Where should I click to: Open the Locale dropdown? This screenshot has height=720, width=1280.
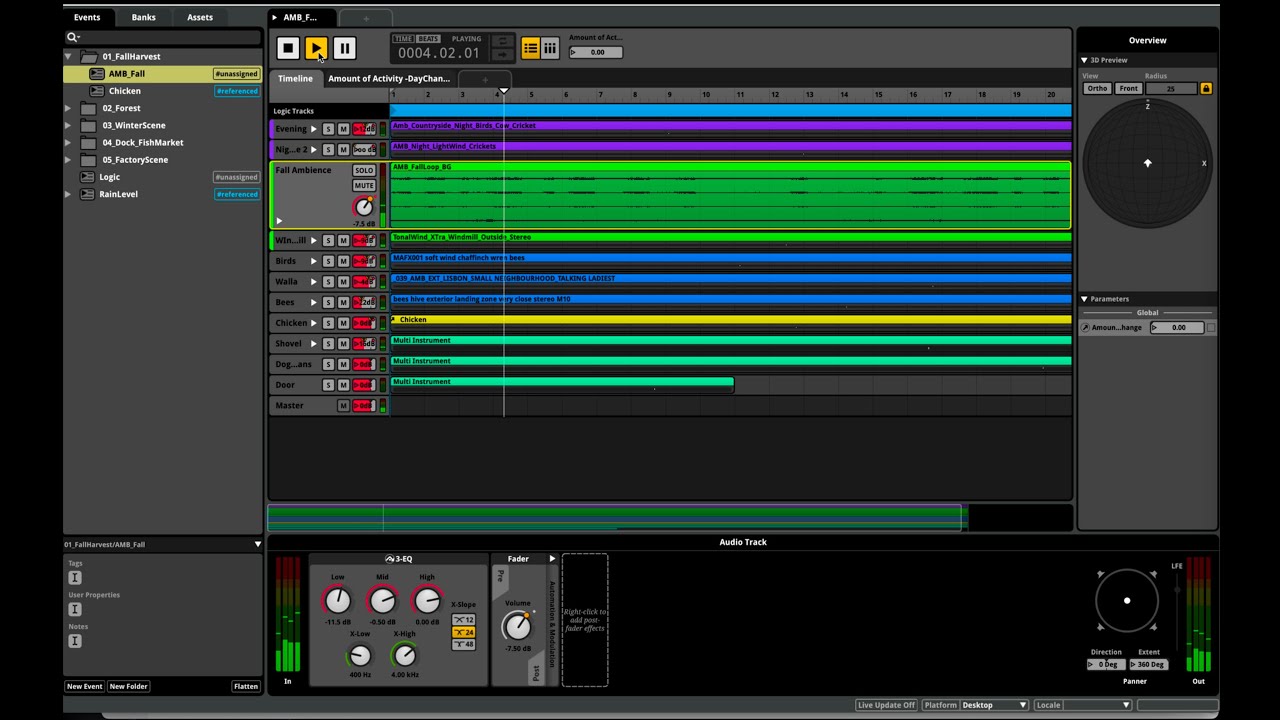[1097, 705]
